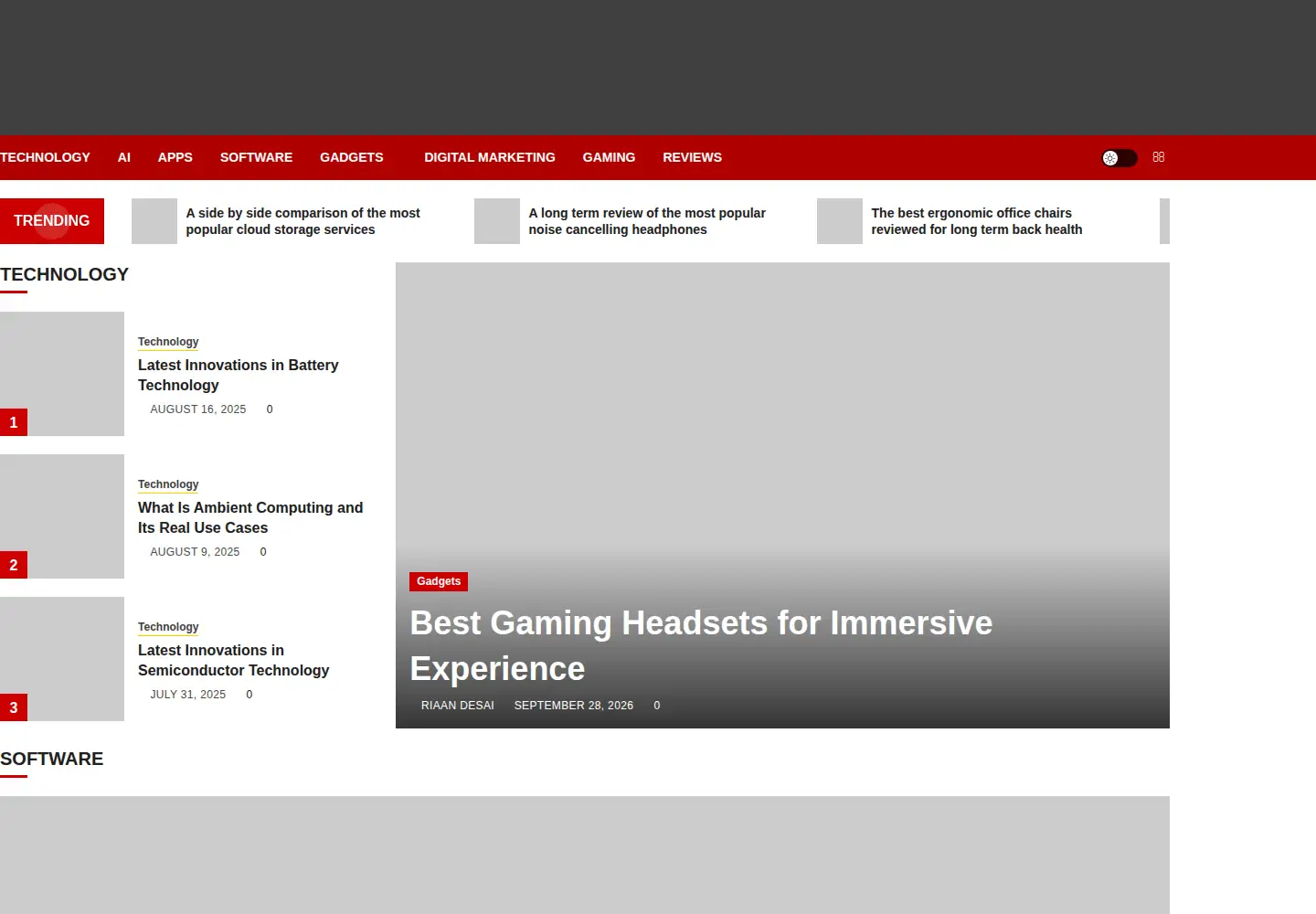
Task: Click Technology tag above Ambient Computing article
Action: tap(168, 484)
